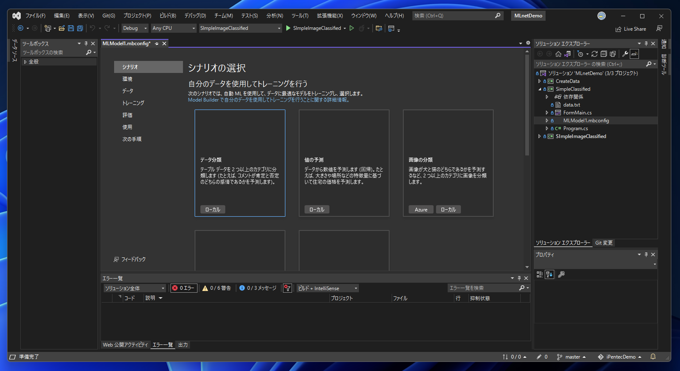
Task: Open the ファイル(F) menu
Action: point(36,16)
